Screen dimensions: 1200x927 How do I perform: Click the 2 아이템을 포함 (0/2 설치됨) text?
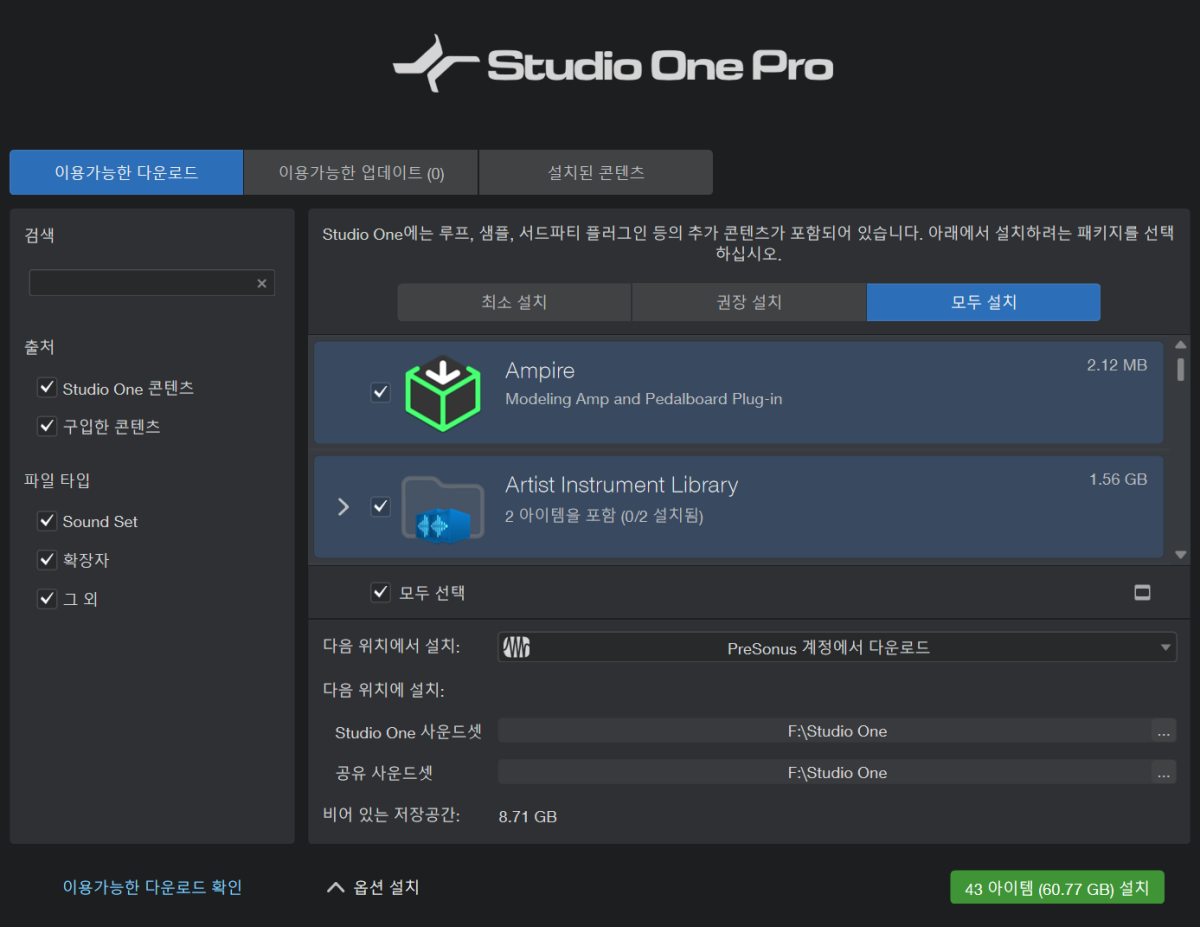[605, 516]
